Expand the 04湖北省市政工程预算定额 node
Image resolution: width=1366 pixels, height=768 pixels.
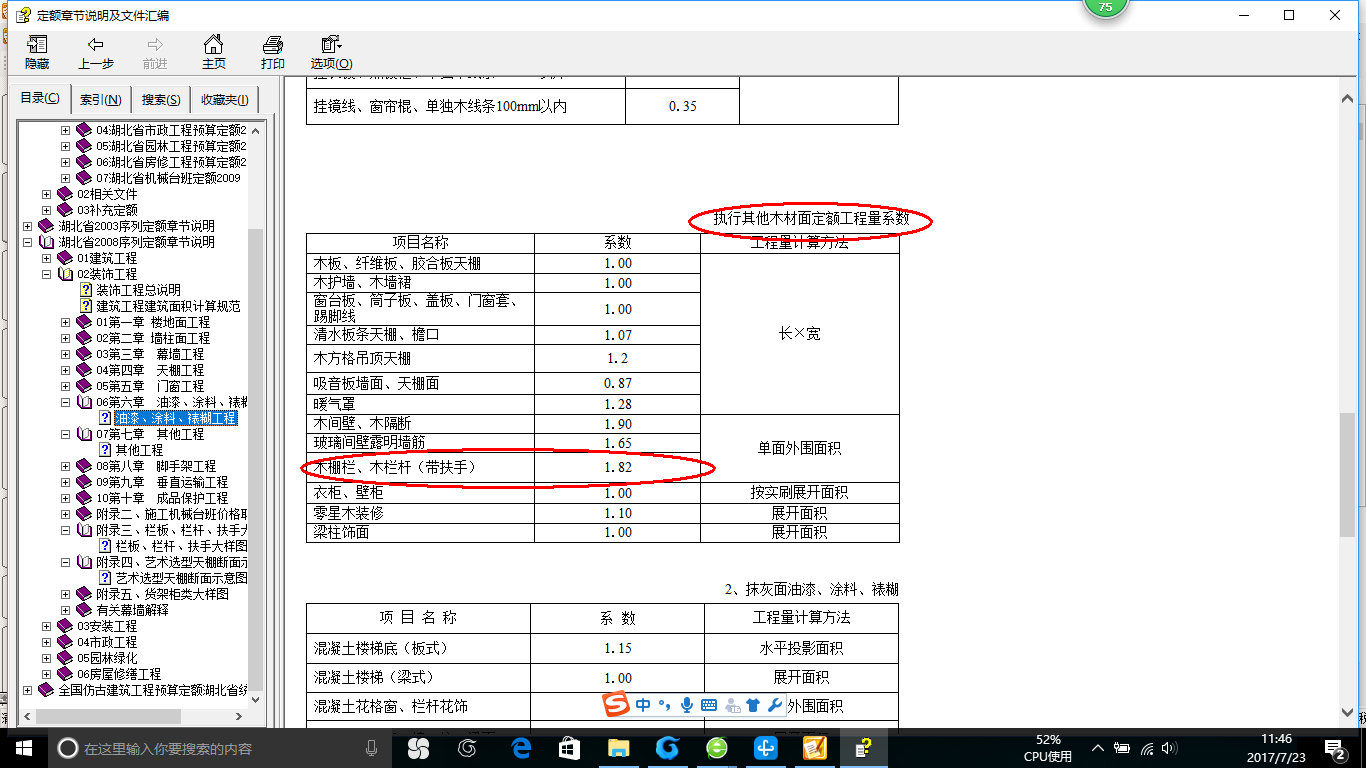(66, 130)
